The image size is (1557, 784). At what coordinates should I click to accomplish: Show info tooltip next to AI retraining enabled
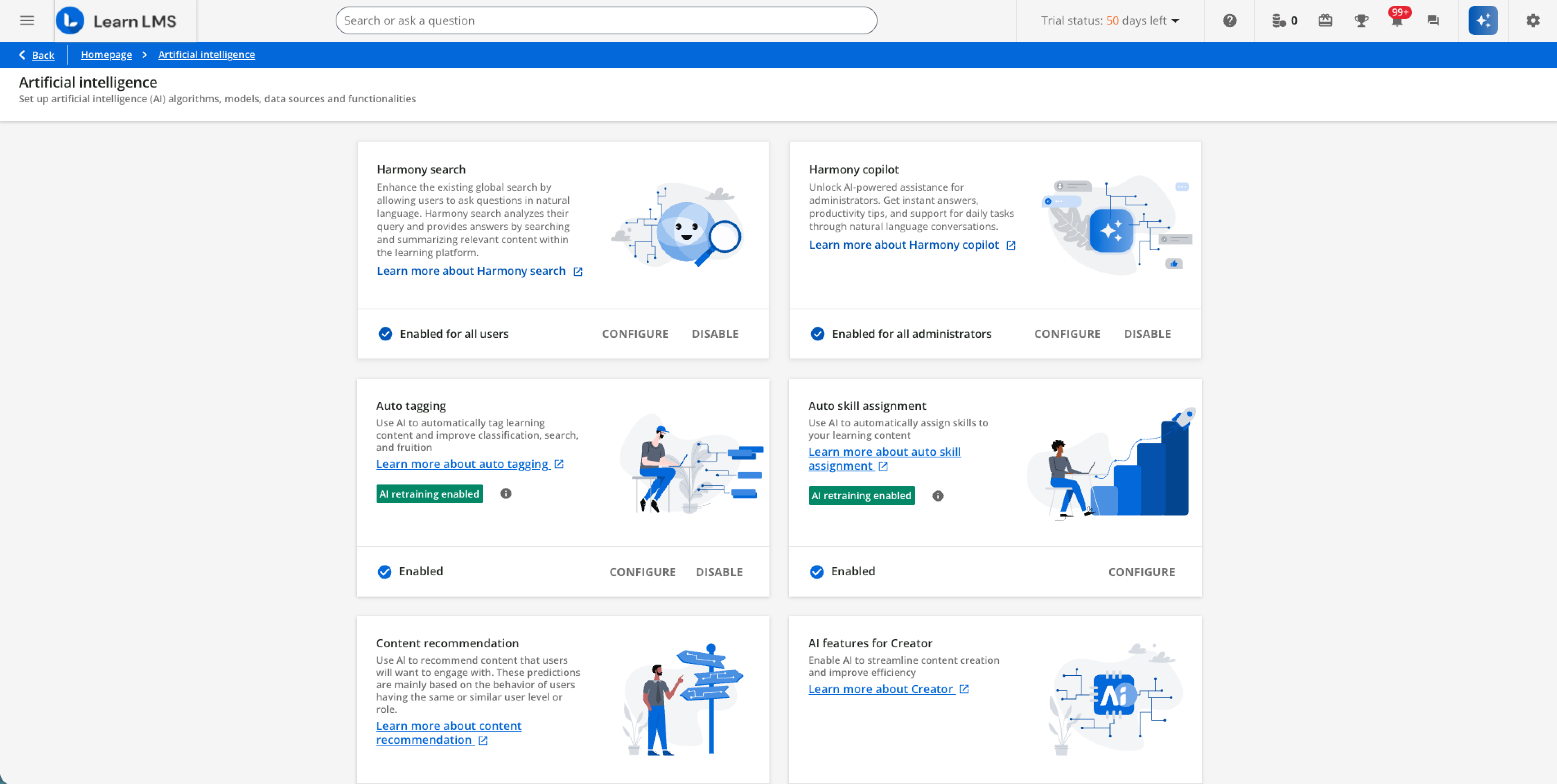tap(506, 493)
